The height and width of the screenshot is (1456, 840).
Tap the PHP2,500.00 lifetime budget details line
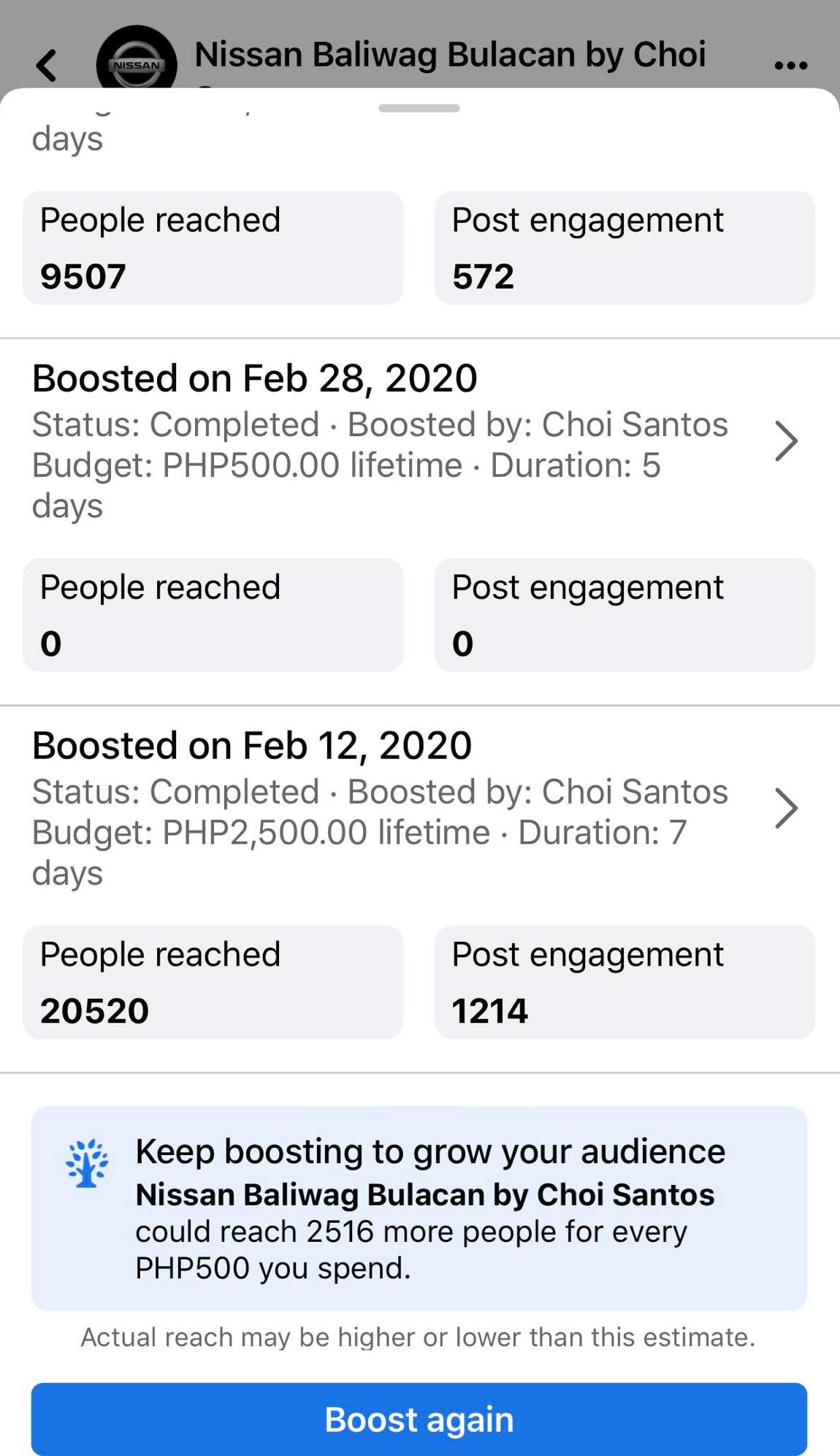[359, 833]
